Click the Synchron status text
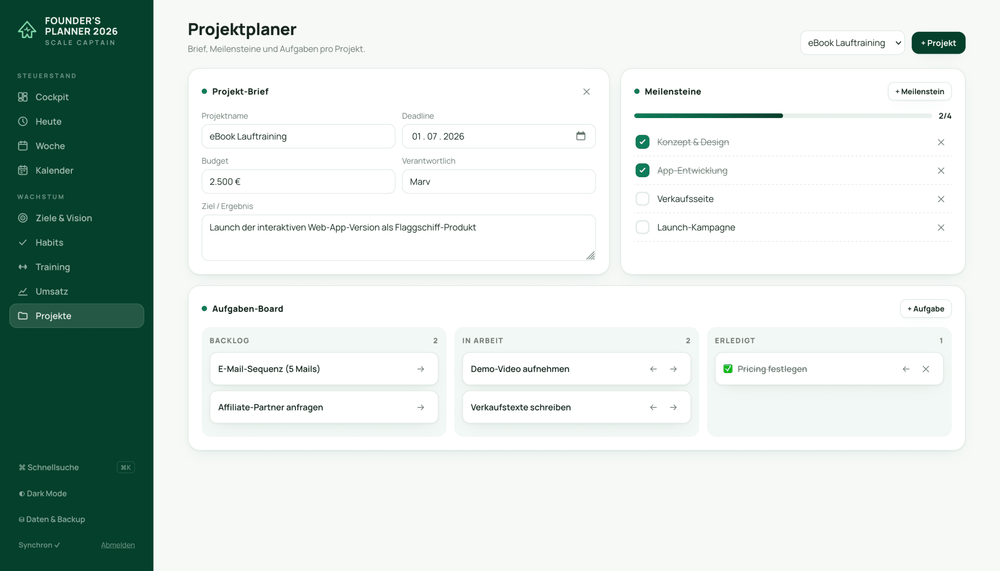Image resolution: width=1000 pixels, height=571 pixels. tap(39, 545)
